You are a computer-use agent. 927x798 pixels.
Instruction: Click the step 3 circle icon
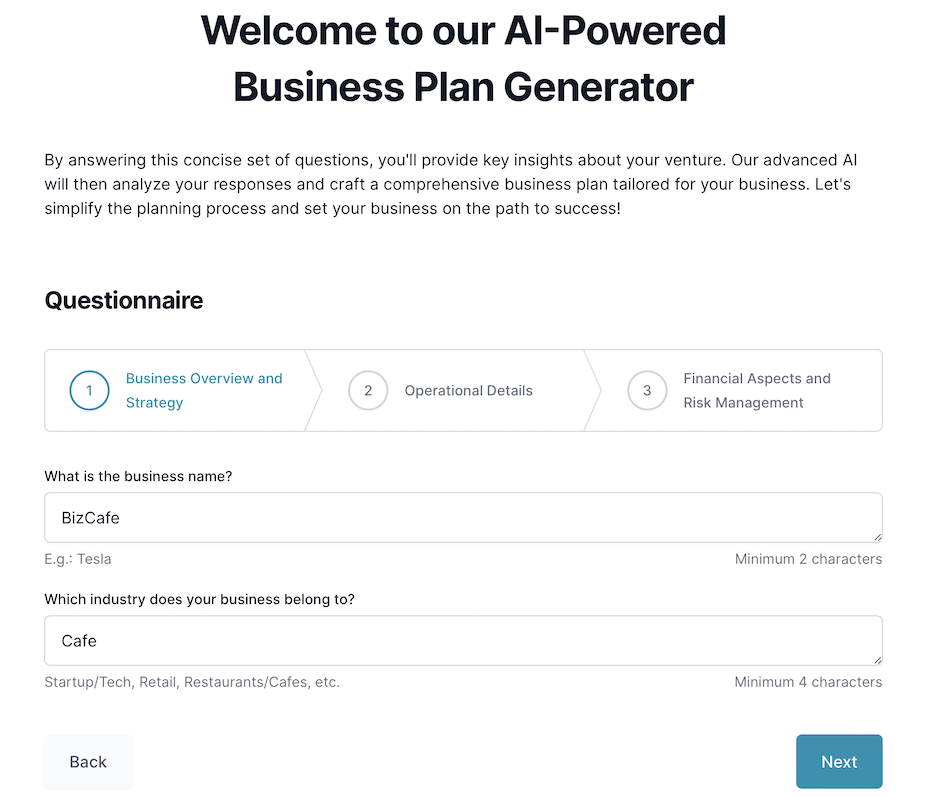(x=647, y=391)
